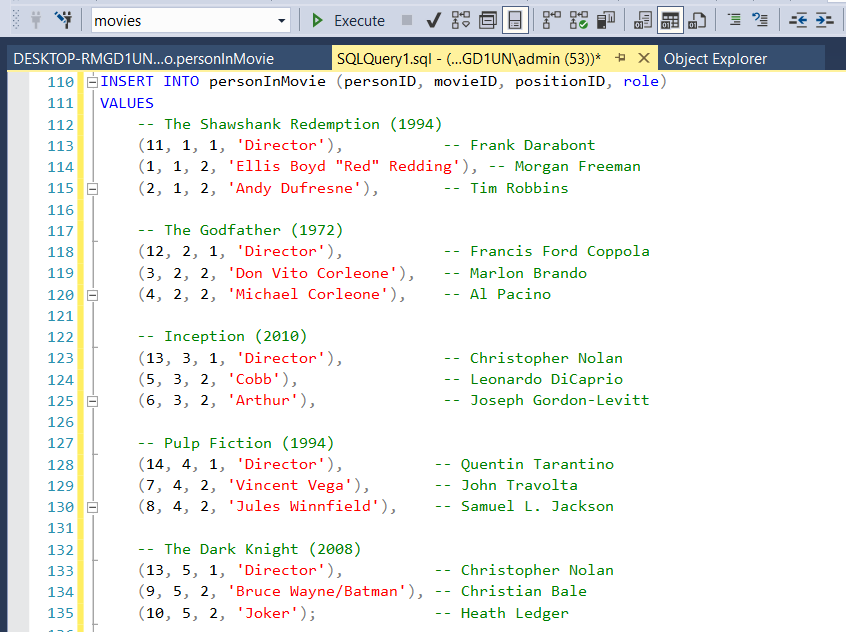The width and height of the screenshot is (846, 632).
Task: Parse the query with the checkmark icon
Action: coord(433,21)
